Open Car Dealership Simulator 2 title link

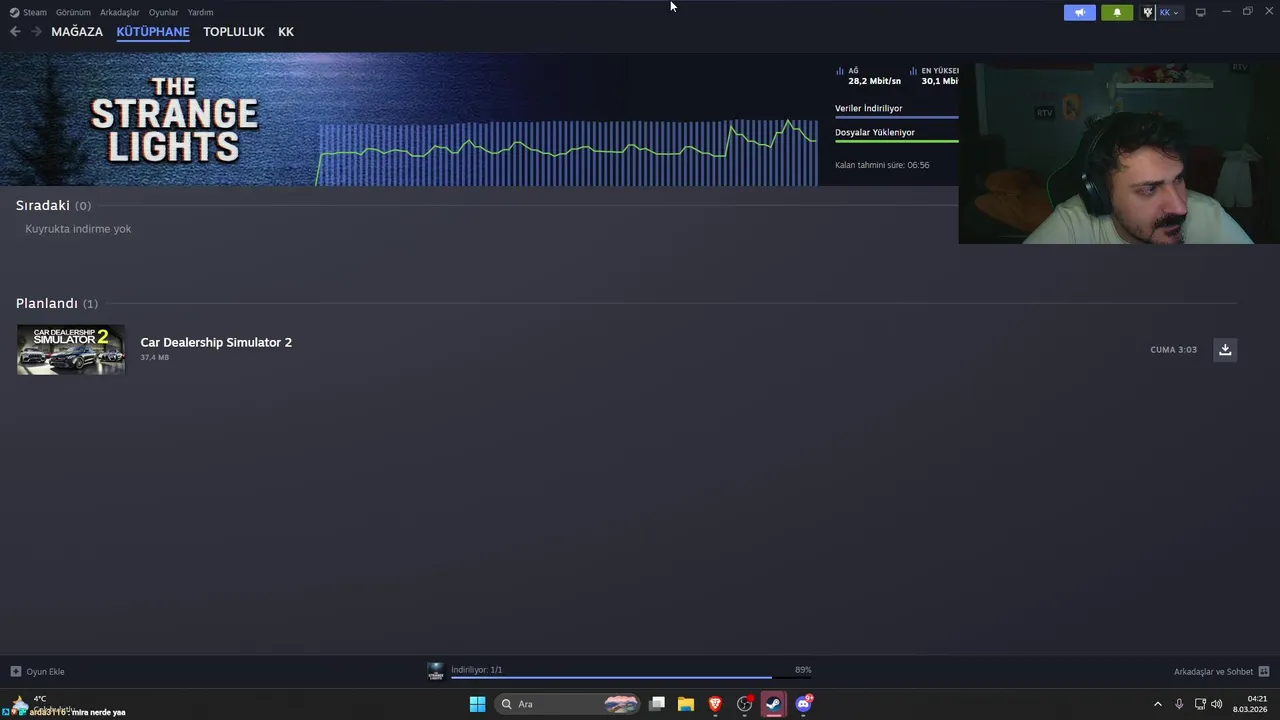point(216,342)
